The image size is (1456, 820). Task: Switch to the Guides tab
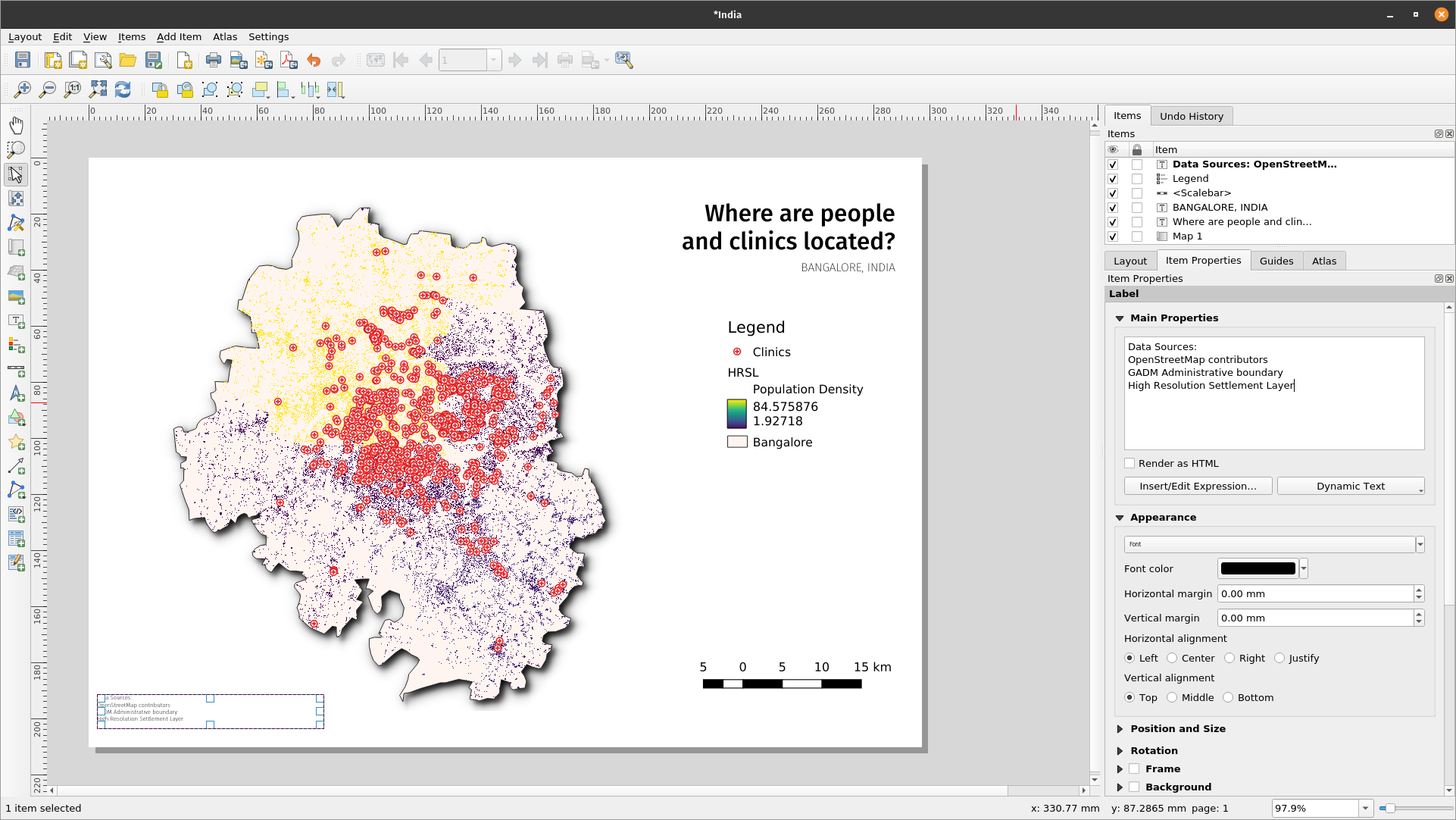(x=1276, y=261)
